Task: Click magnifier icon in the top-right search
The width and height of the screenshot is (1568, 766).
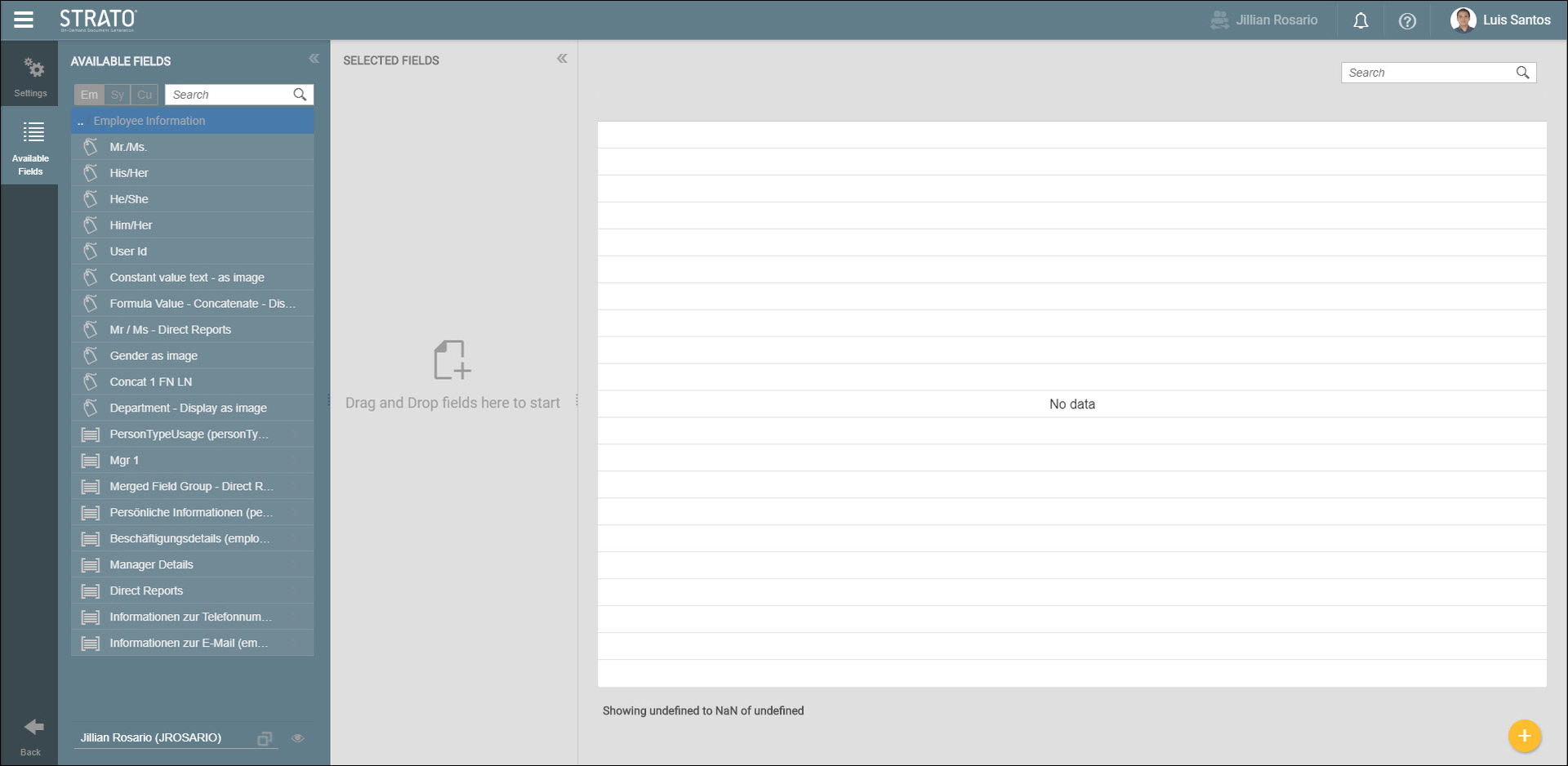Action: point(1522,73)
